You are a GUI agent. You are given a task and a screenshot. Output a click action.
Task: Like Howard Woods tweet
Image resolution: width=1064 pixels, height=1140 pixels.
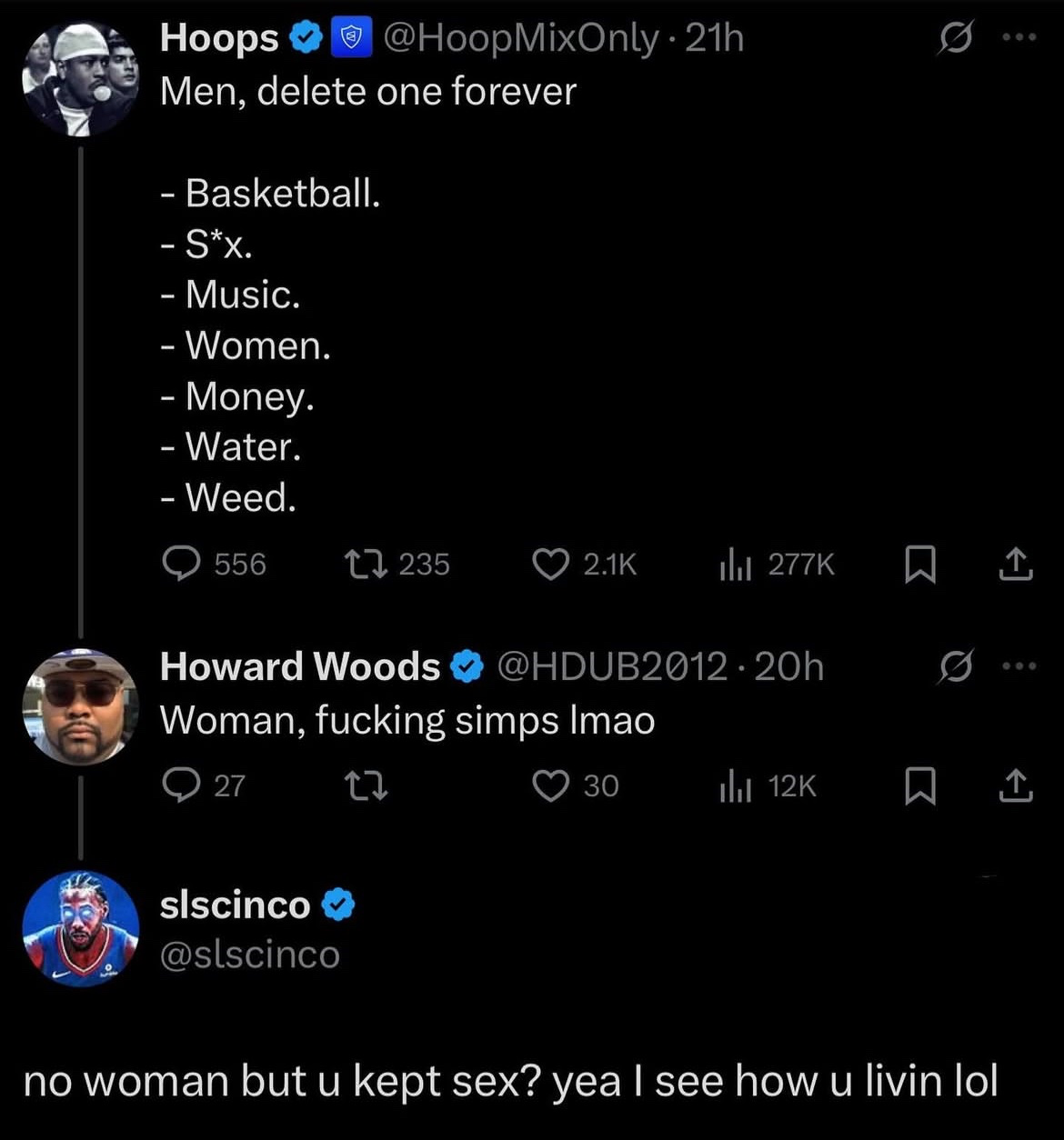coord(550,785)
